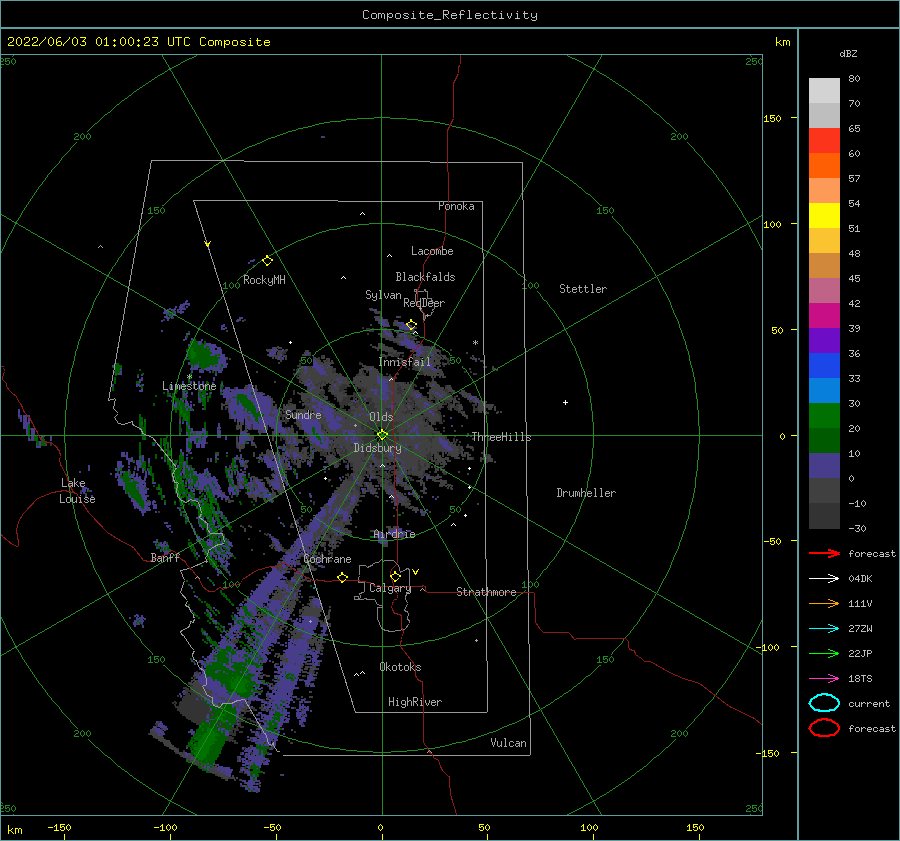
Task: Click the top-right yellow km axis label
Action: [x=783, y=42]
